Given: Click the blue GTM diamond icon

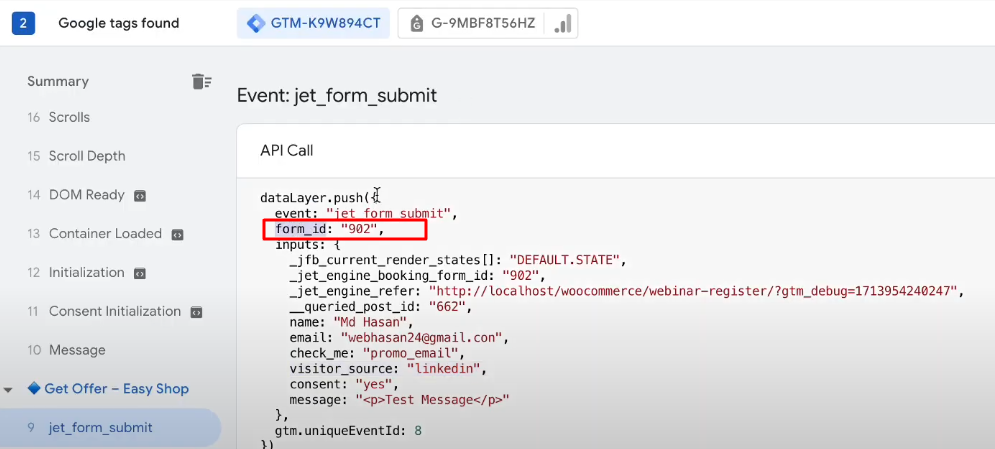Looking at the screenshot, I should tap(256, 23).
